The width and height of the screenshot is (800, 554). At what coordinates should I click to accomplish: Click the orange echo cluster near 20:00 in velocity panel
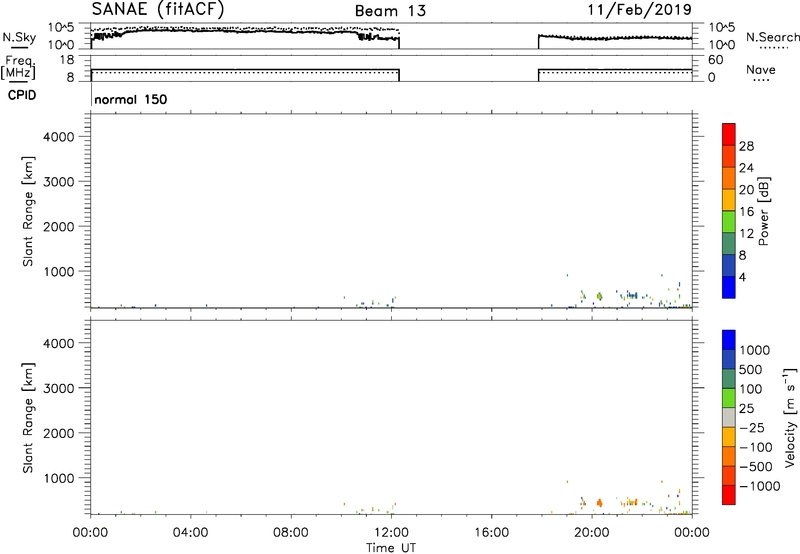[x=599, y=502]
